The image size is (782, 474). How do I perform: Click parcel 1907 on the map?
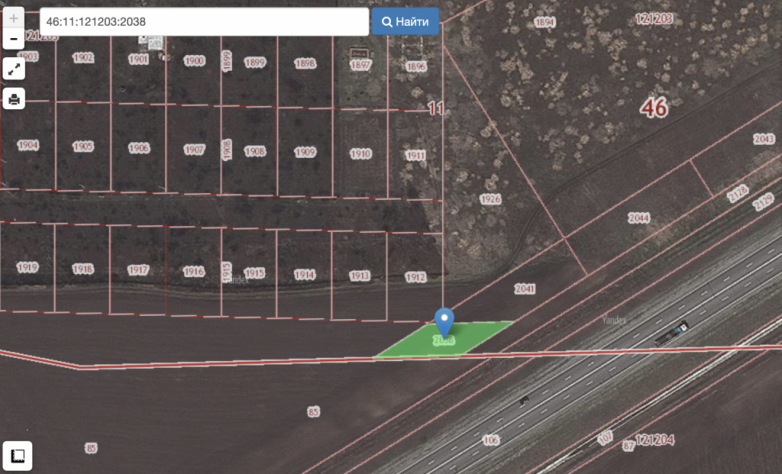click(194, 149)
